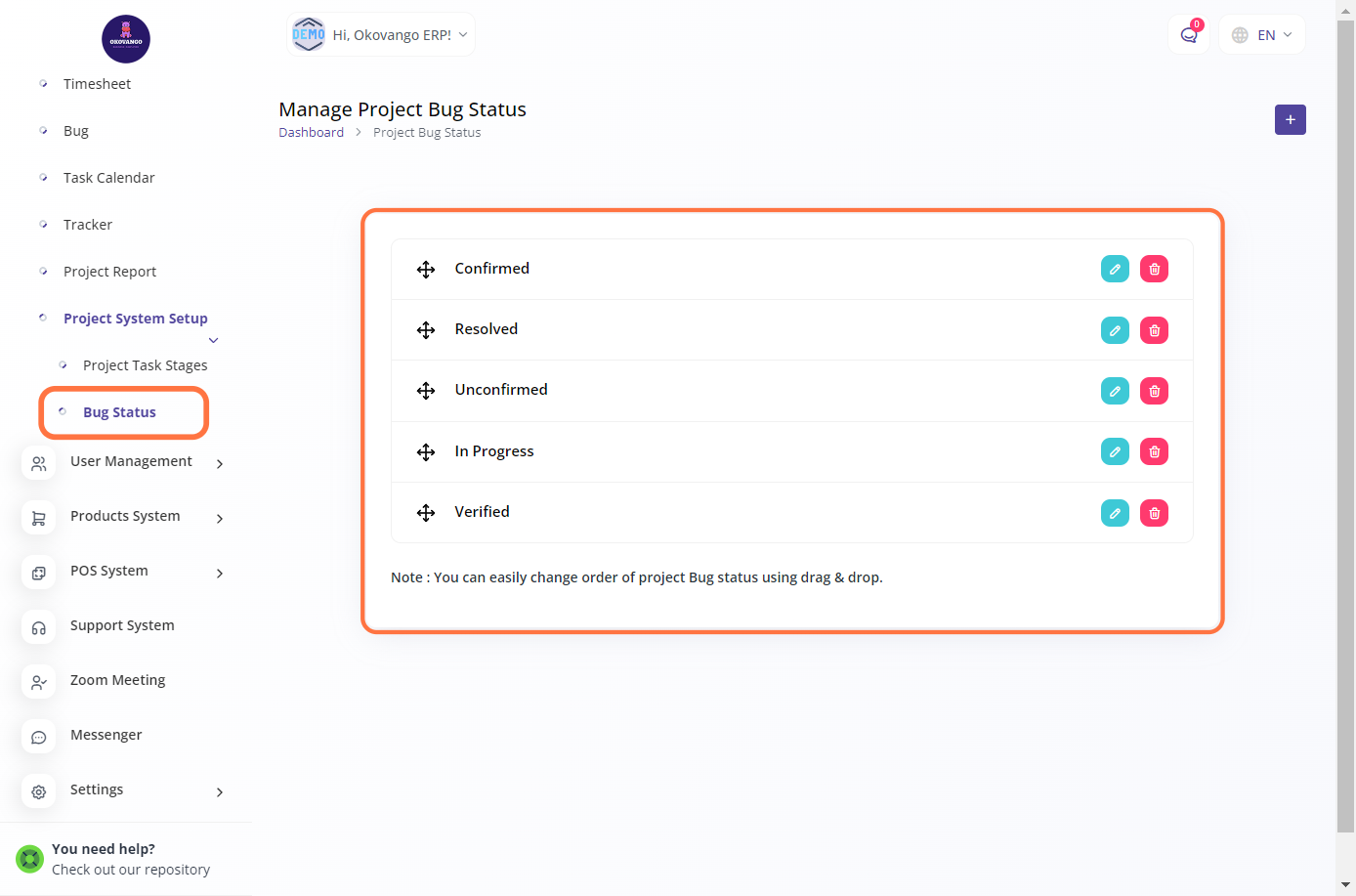Image resolution: width=1356 pixels, height=896 pixels.
Task: Click the edit icon for Verified status
Action: point(1115,513)
